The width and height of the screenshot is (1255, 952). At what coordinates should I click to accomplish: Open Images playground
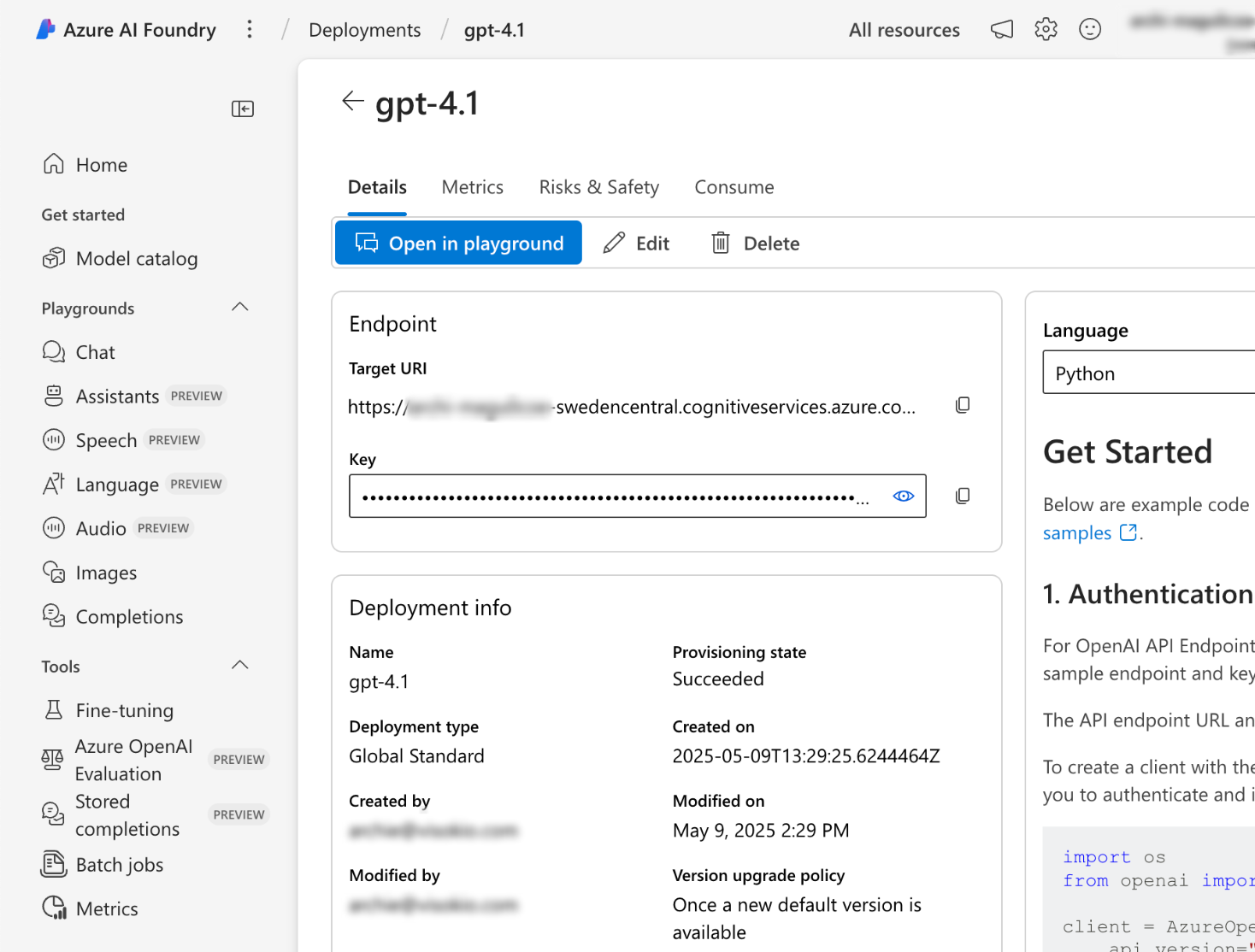(90, 573)
